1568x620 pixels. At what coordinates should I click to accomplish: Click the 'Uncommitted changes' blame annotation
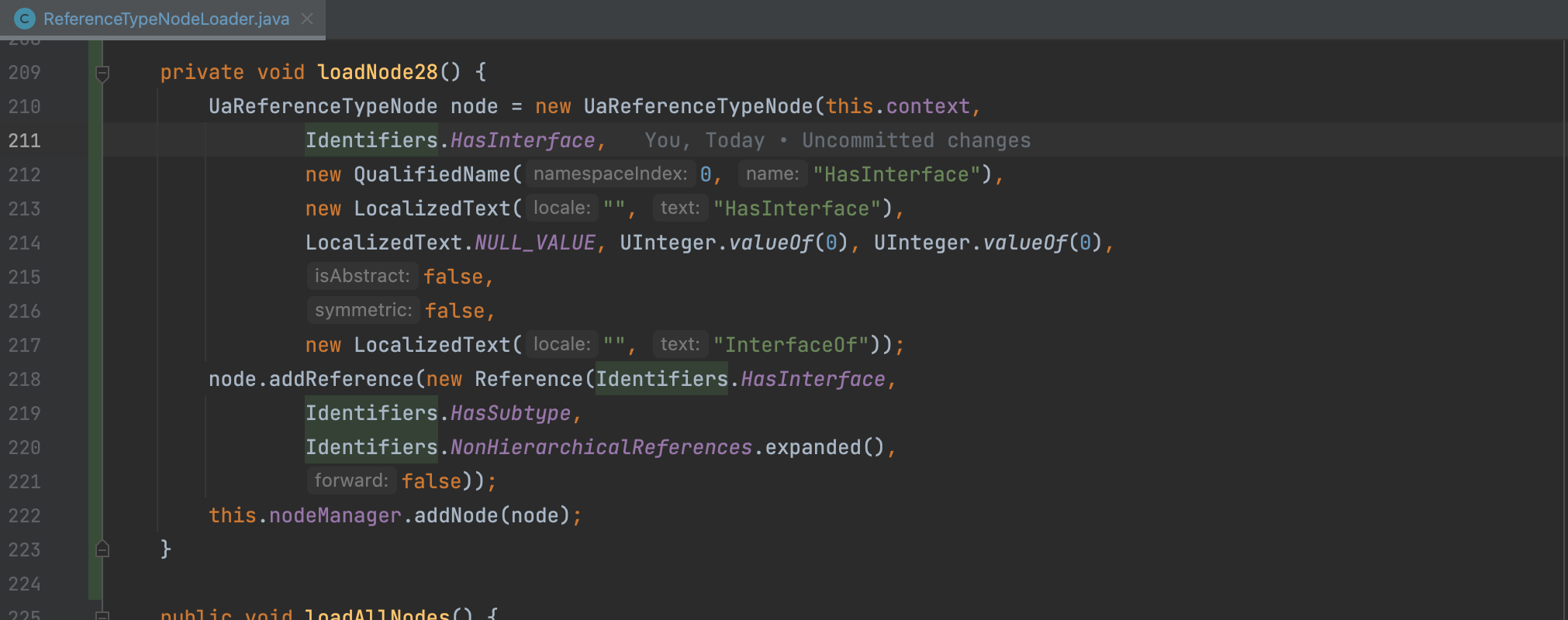point(917,140)
